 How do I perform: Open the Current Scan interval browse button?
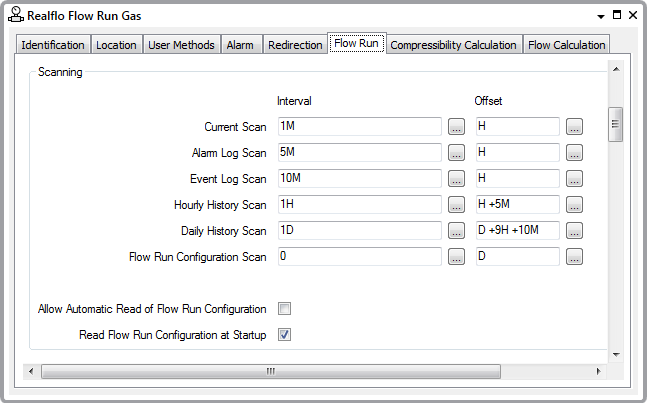[456, 127]
